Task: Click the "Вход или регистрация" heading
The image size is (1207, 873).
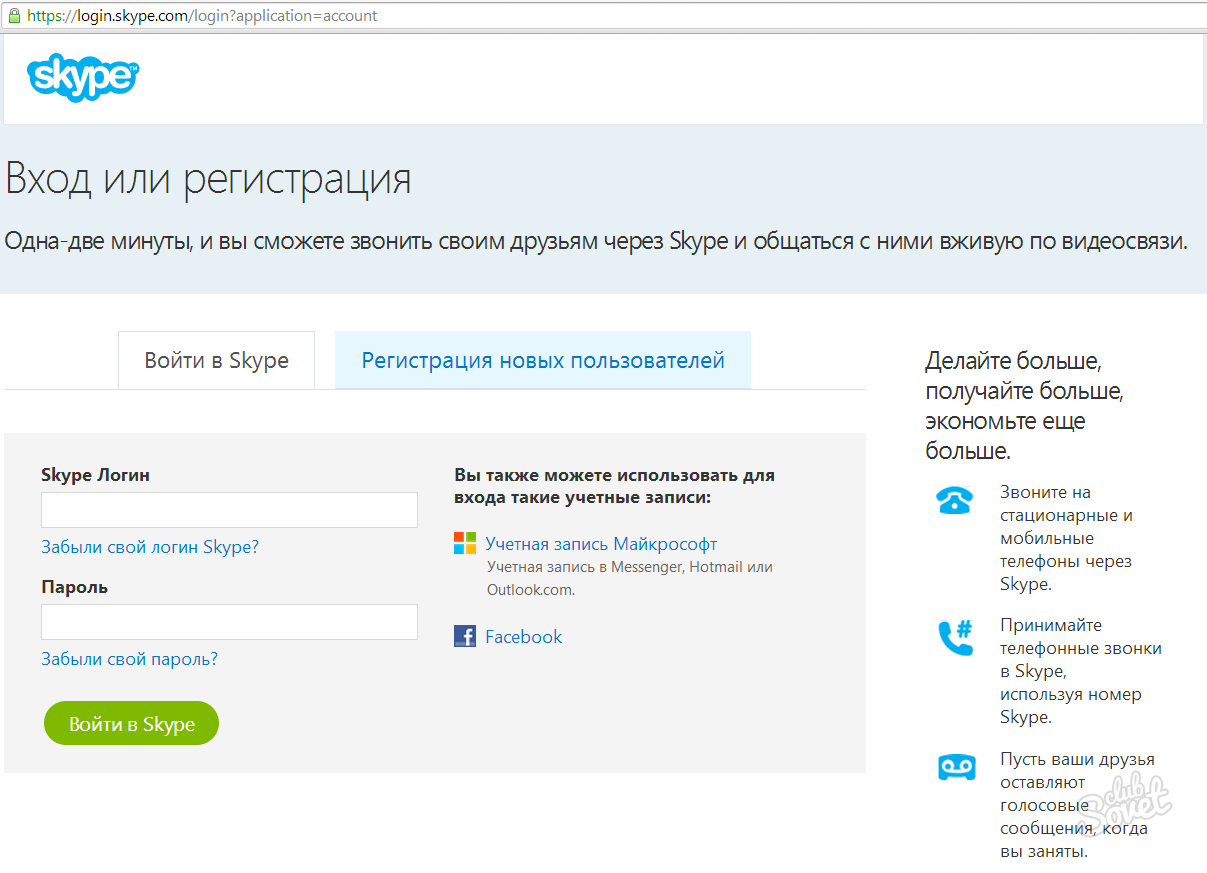Action: coord(208,179)
